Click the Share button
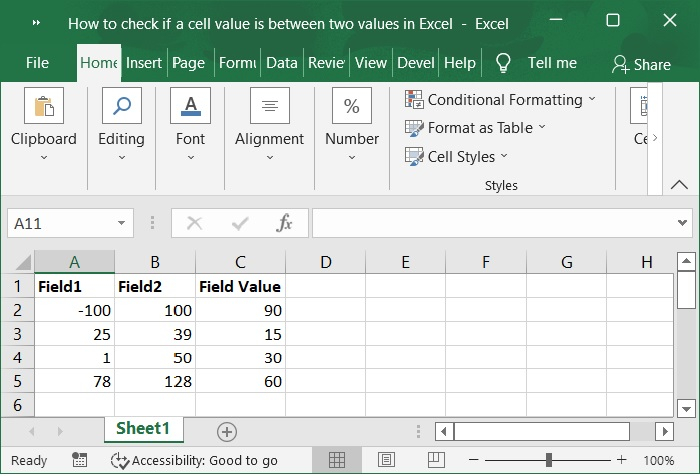The height and width of the screenshot is (476, 700). tap(641, 64)
